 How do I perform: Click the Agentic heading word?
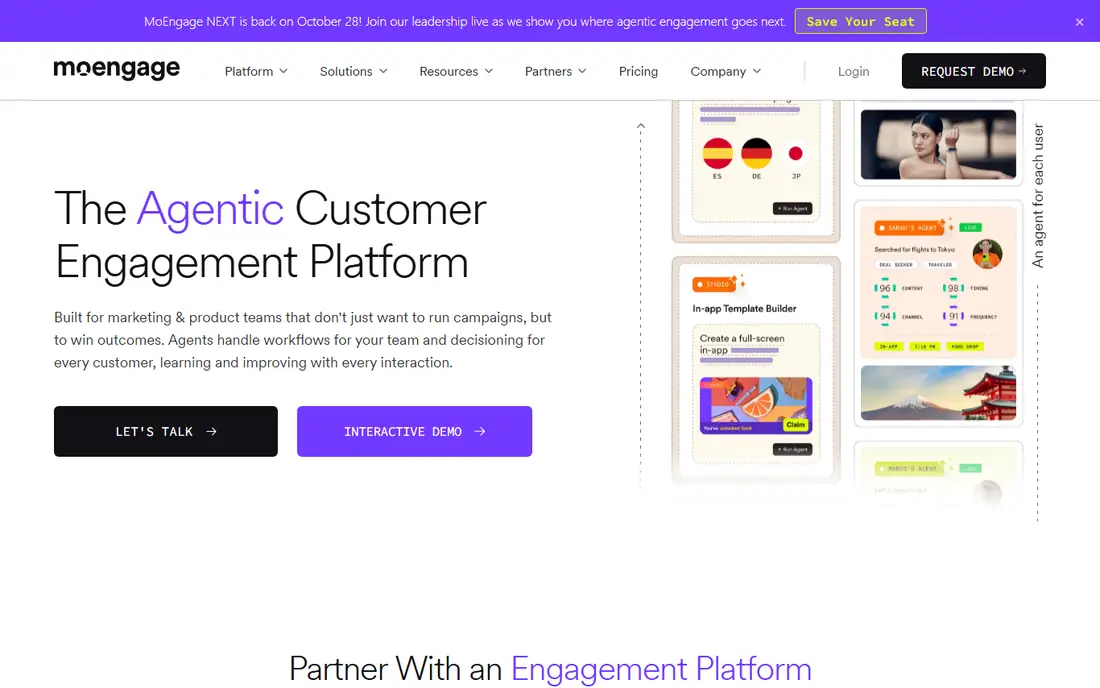210,209
